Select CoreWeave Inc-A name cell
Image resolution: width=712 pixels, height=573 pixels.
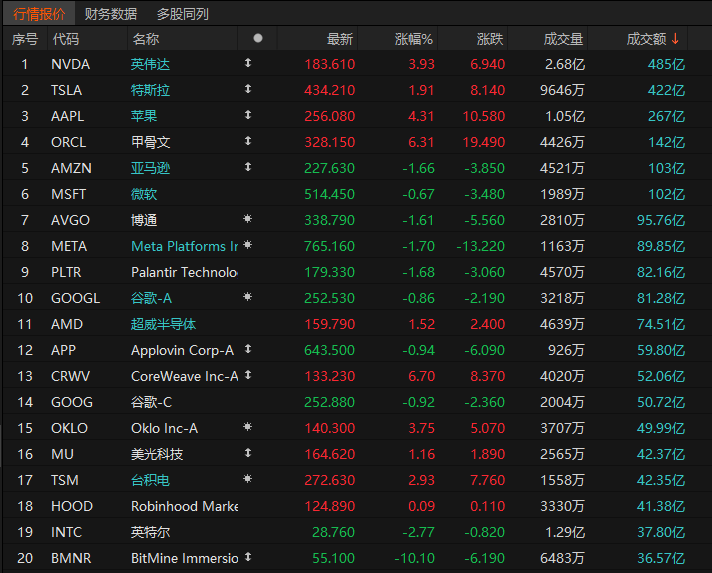(184, 376)
